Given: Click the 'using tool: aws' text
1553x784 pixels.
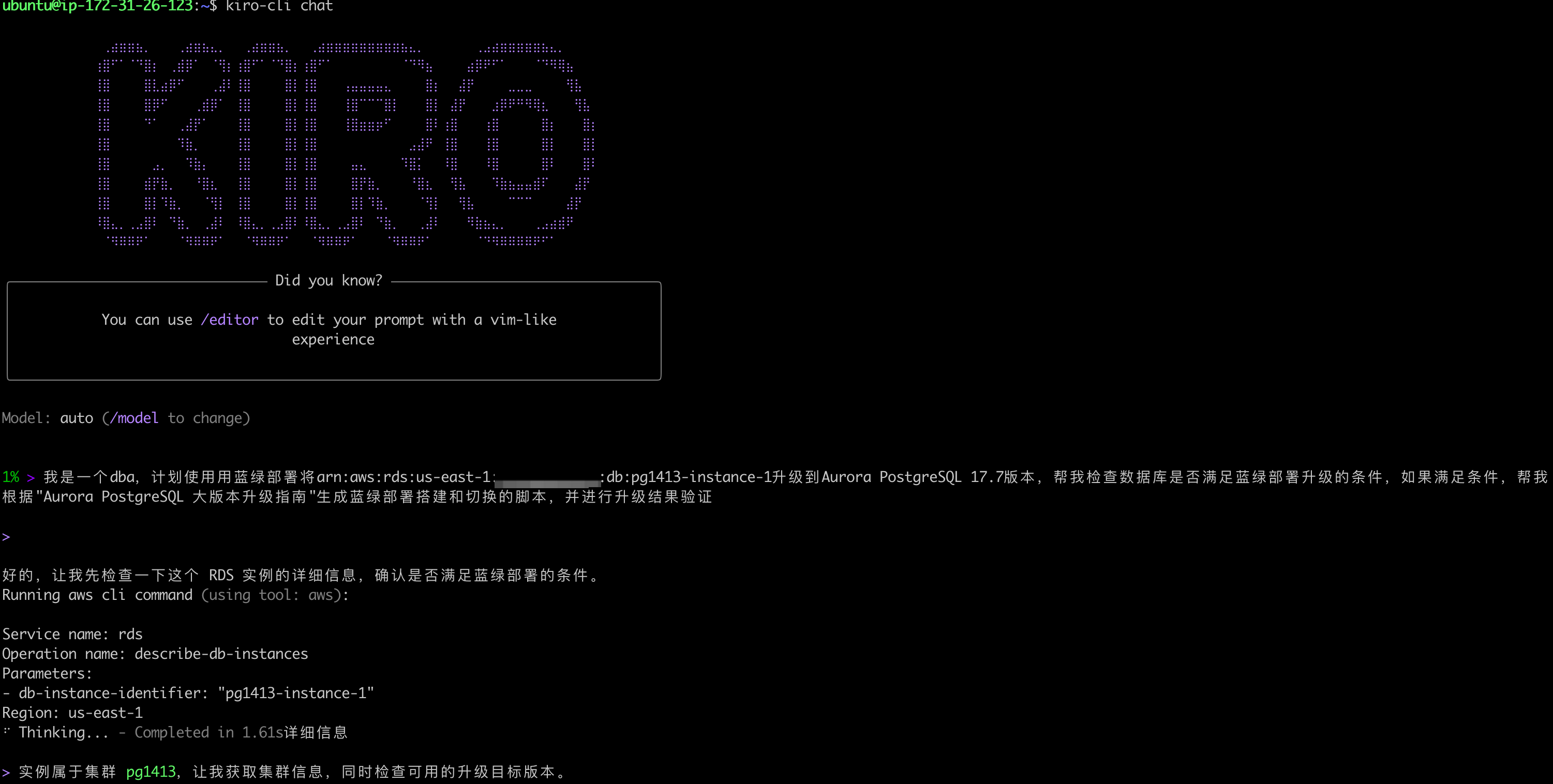Looking at the screenshot, I should pyautogui.click(x=271, y=595).
